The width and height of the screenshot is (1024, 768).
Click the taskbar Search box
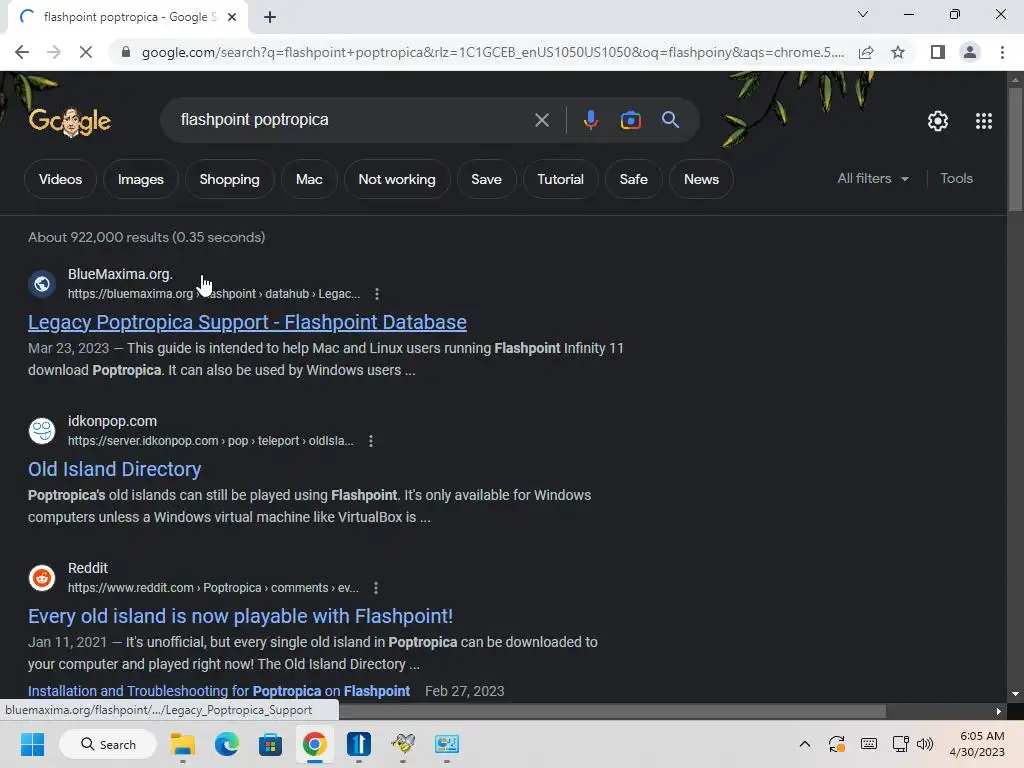(x=108, y=744)
